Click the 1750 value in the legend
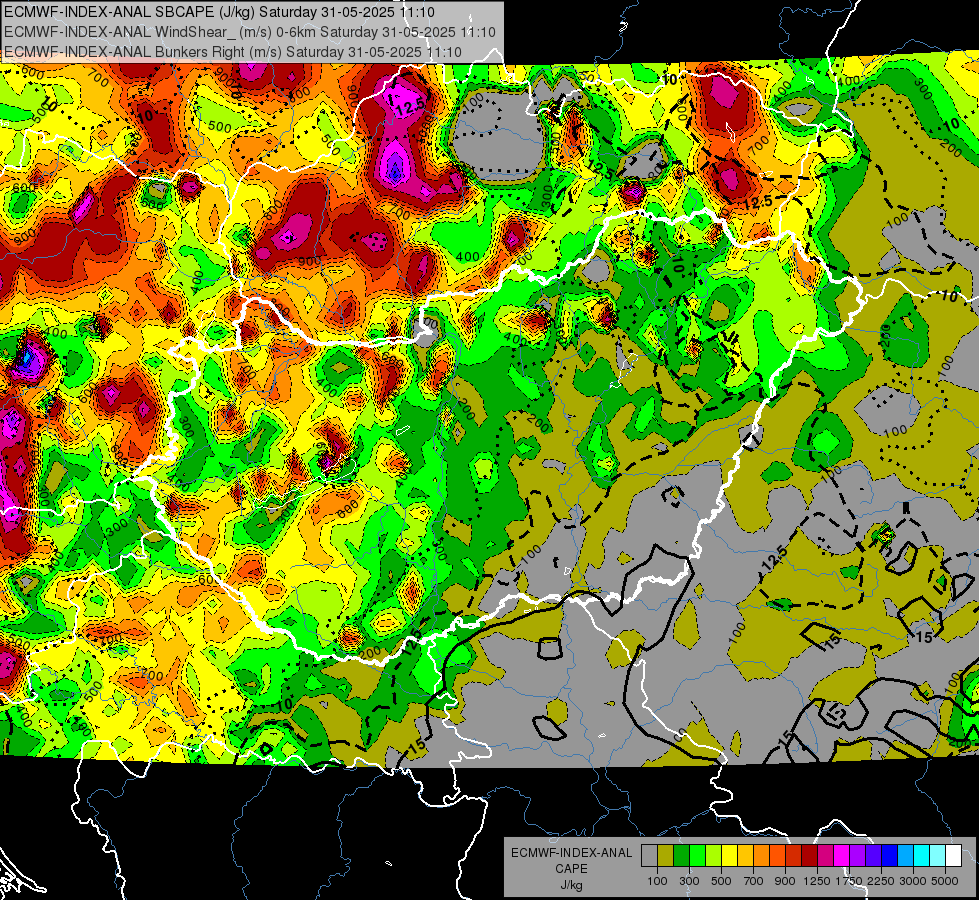 click(x=849, y=881)
